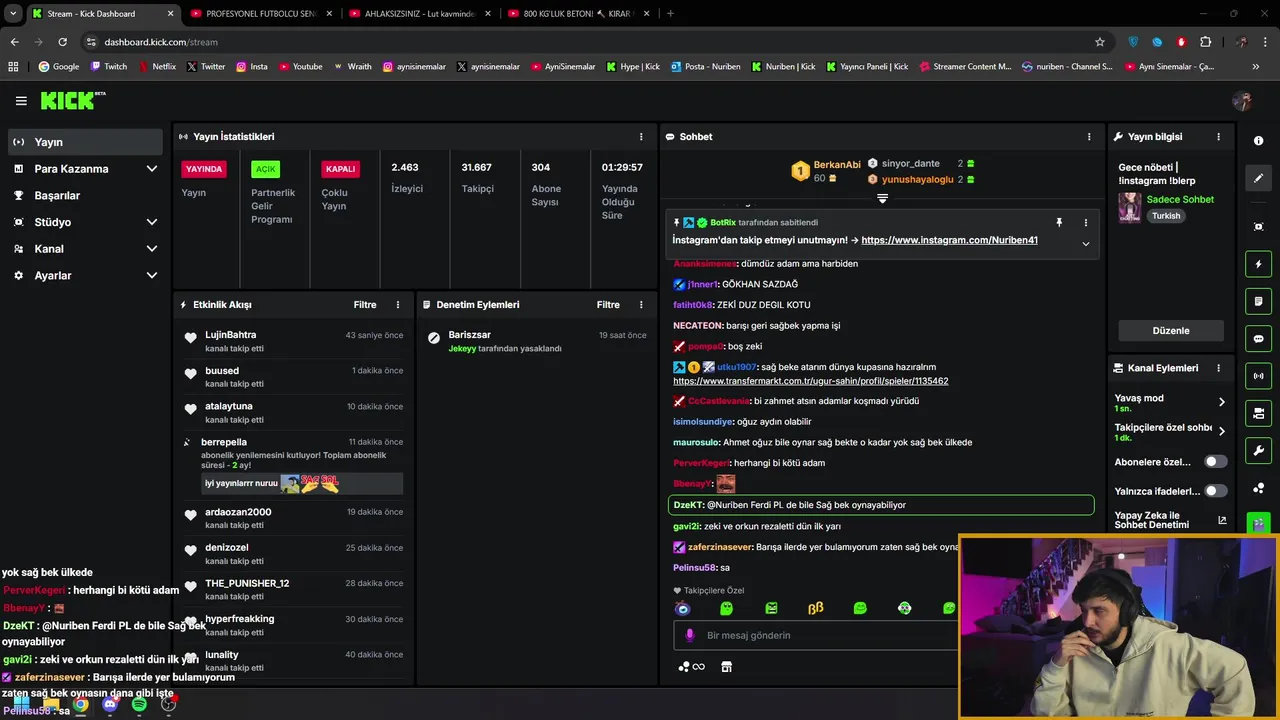Open Filtre in Etkinlik Akışı panel
Viewport: 1280px width, 720px height.
click(x=365, y=305)
